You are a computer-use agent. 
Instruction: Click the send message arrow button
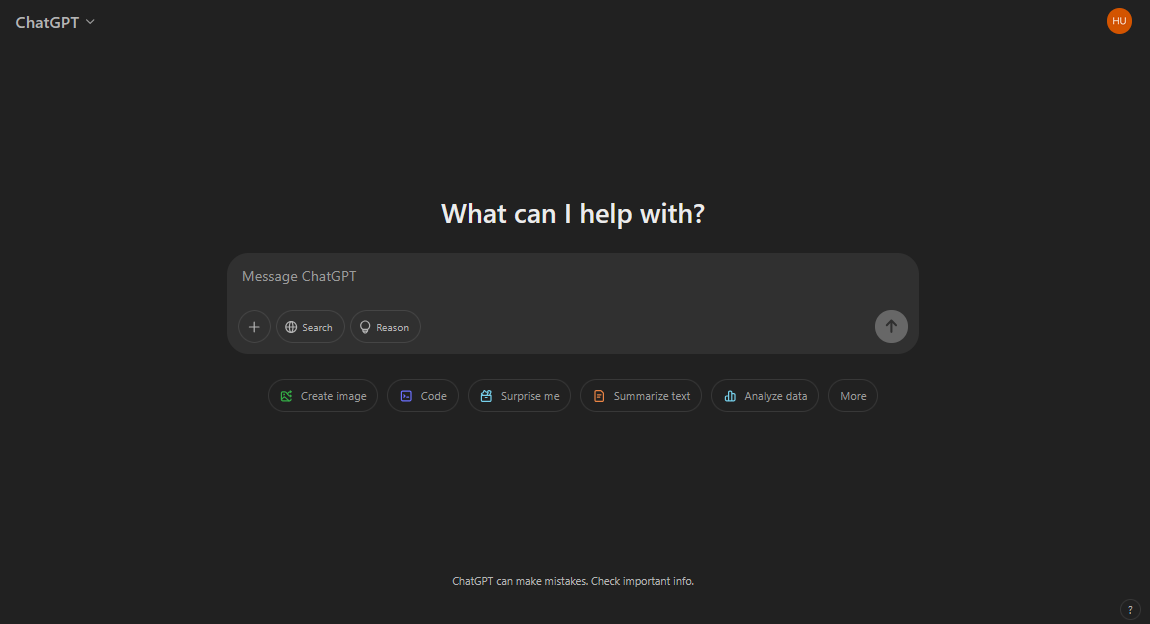click(891, 326)
